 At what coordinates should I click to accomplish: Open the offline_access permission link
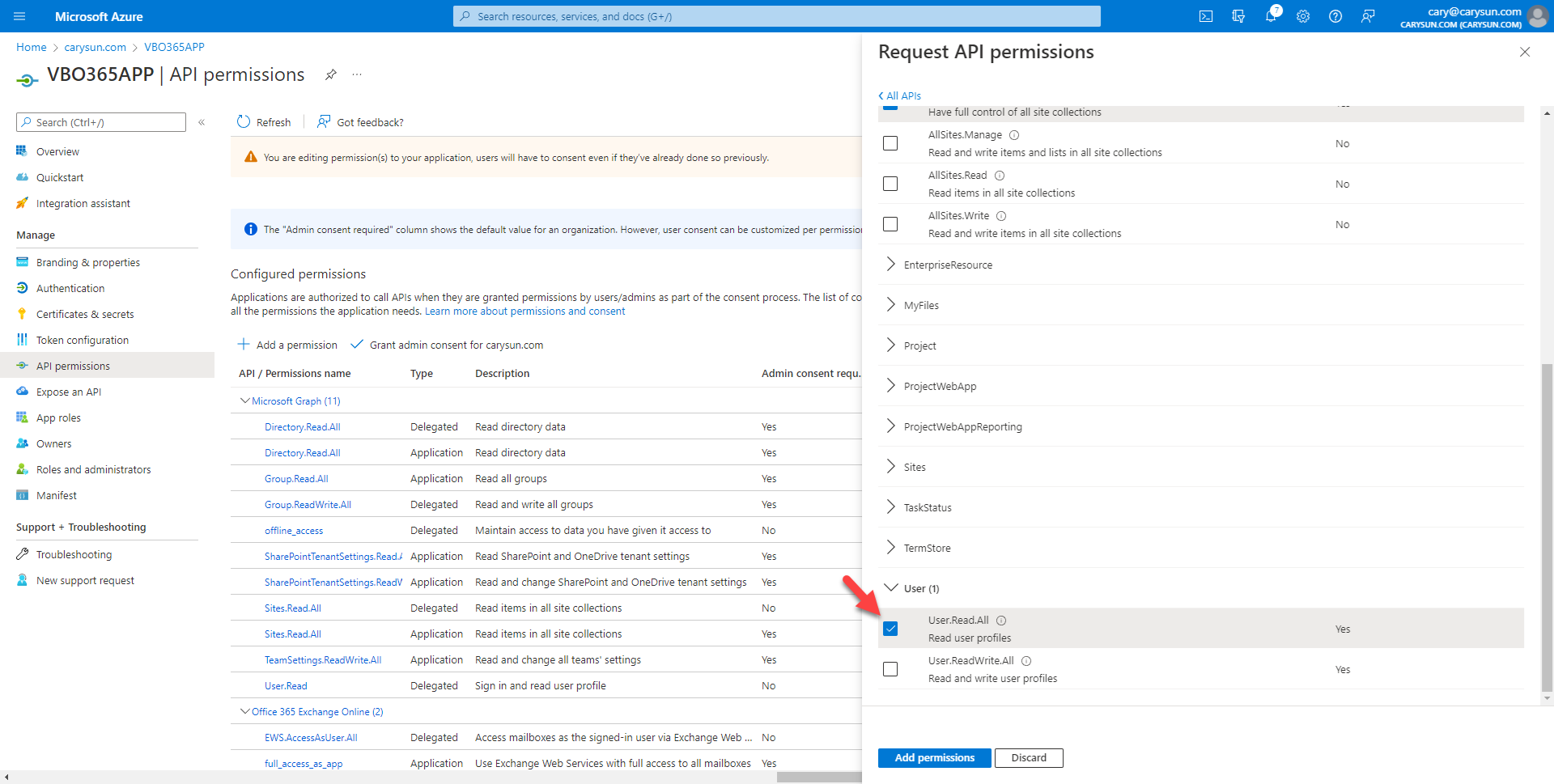coord(294,531)
